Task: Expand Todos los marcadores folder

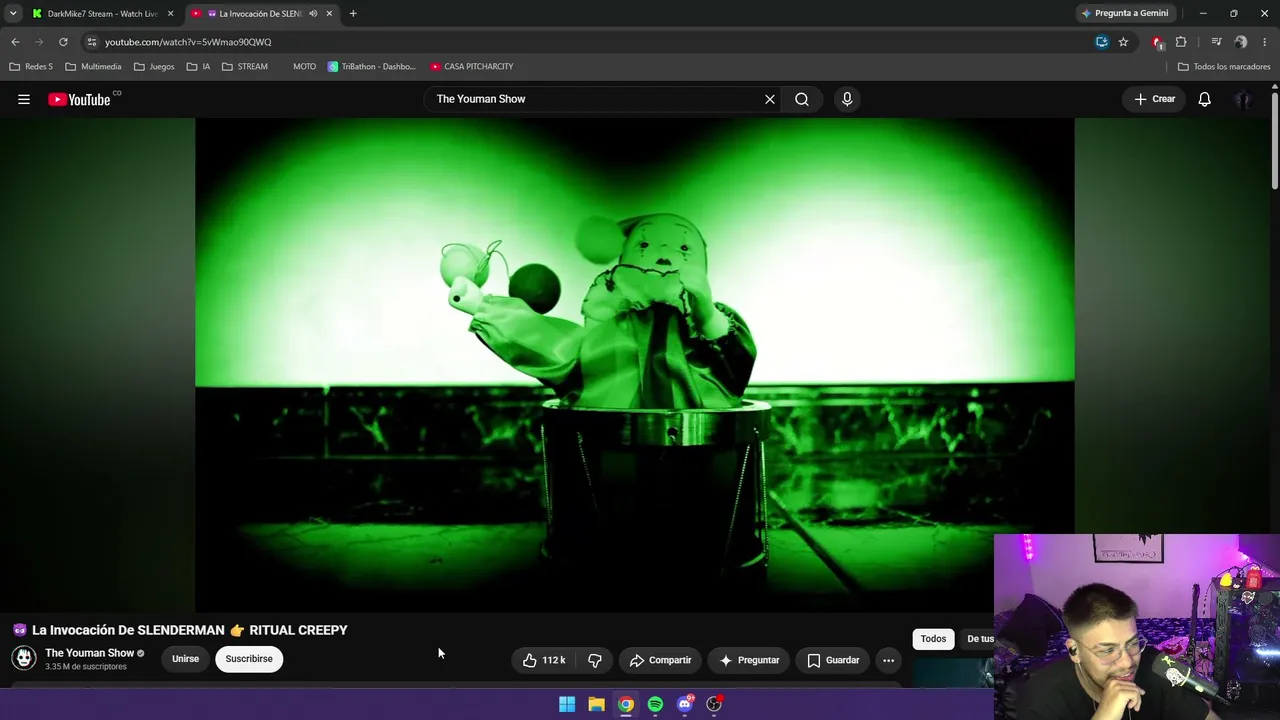Action: pyautogui.click(x=1224, y=67)
